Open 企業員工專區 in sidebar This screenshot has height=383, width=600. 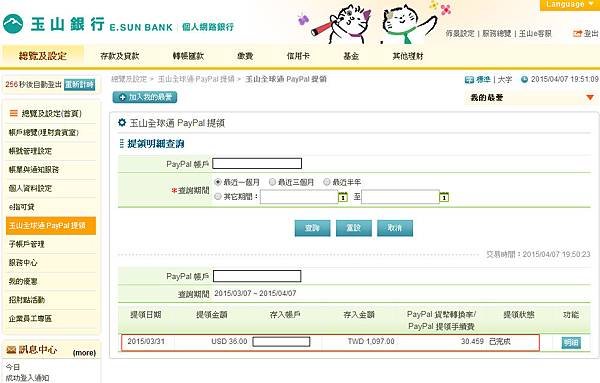pyautogui.click(x=30, y=318)
